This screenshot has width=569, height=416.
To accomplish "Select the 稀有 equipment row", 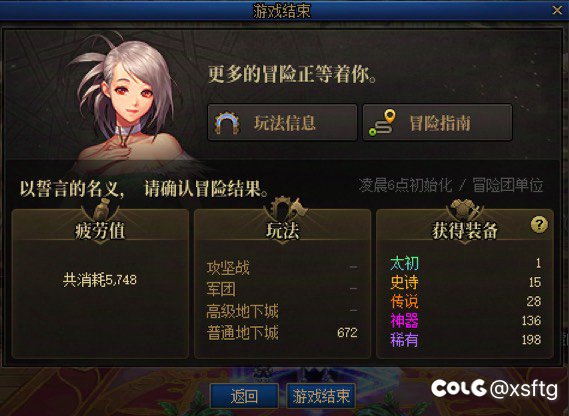I will tap(466, 340).
